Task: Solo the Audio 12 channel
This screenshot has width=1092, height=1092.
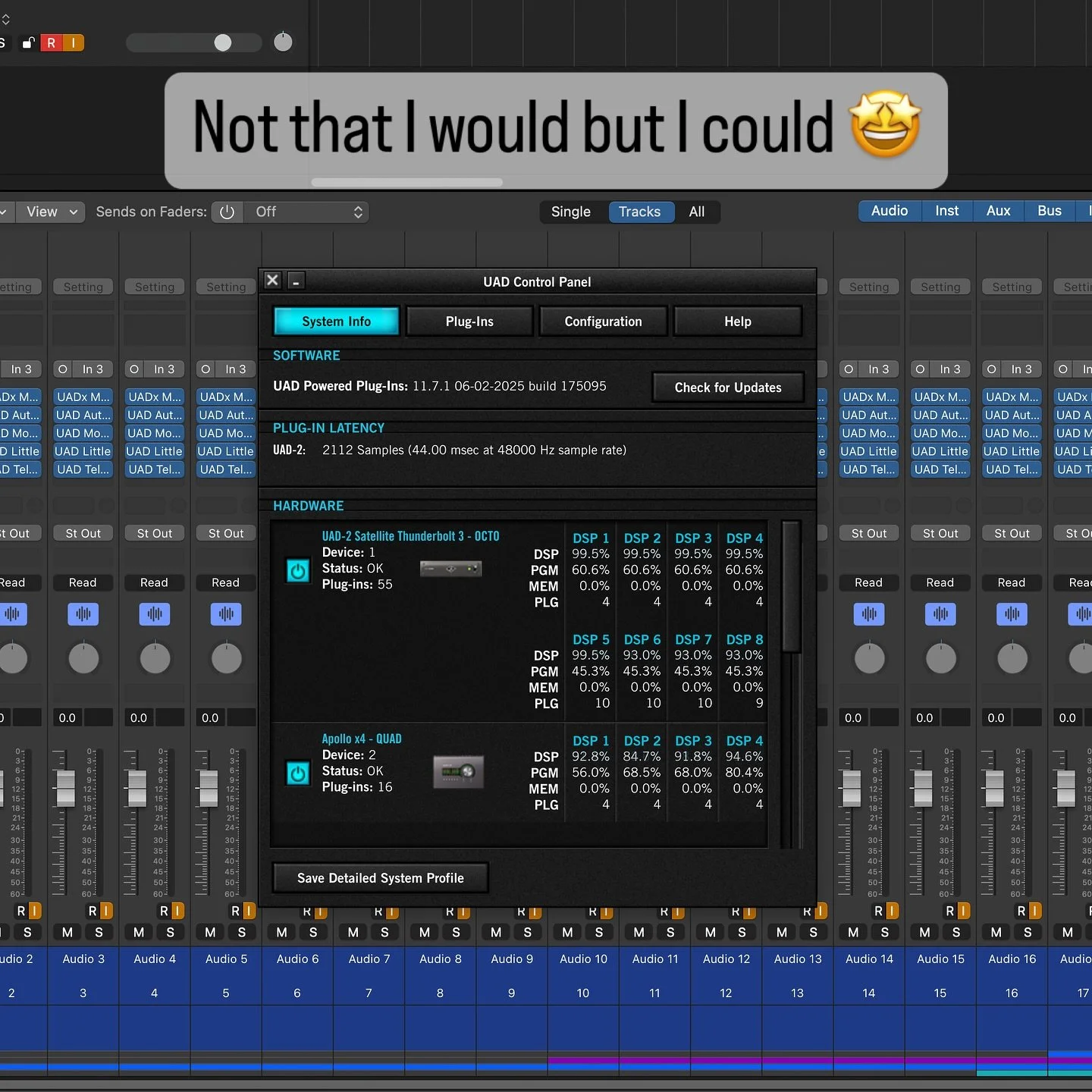Action: point(742,932)
